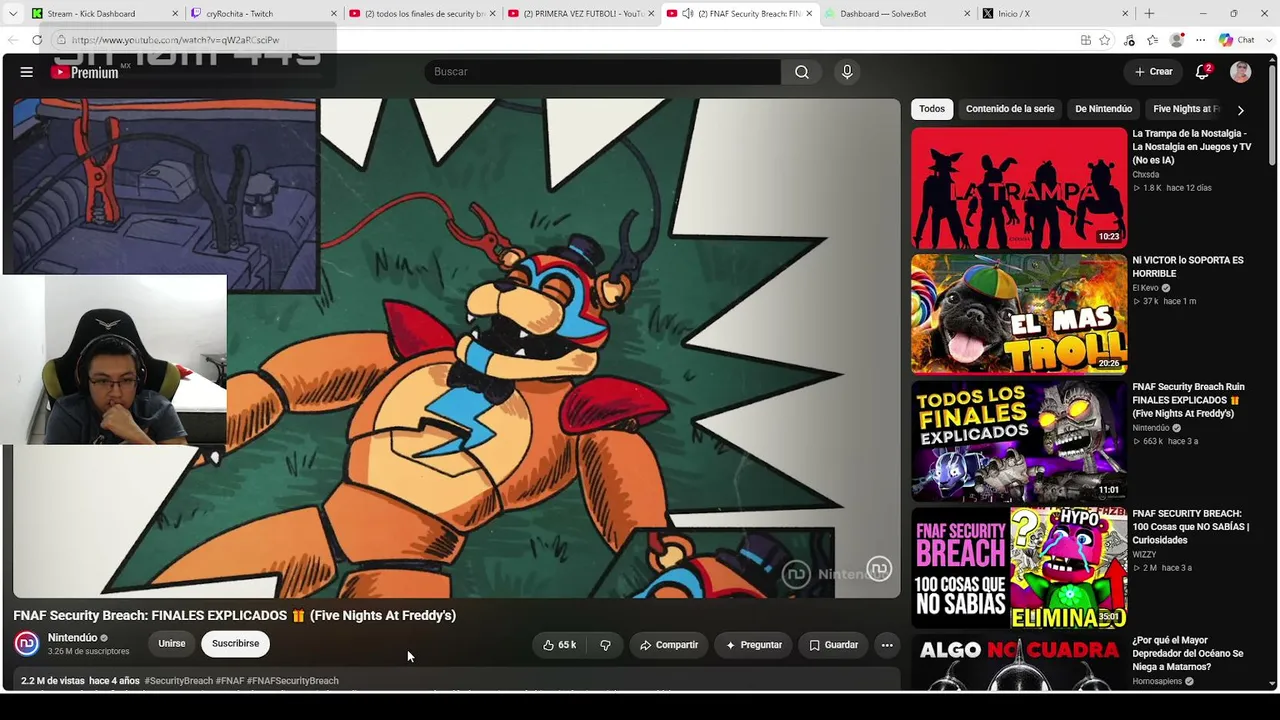Start voice search with the microphone

tap(847, 72)
